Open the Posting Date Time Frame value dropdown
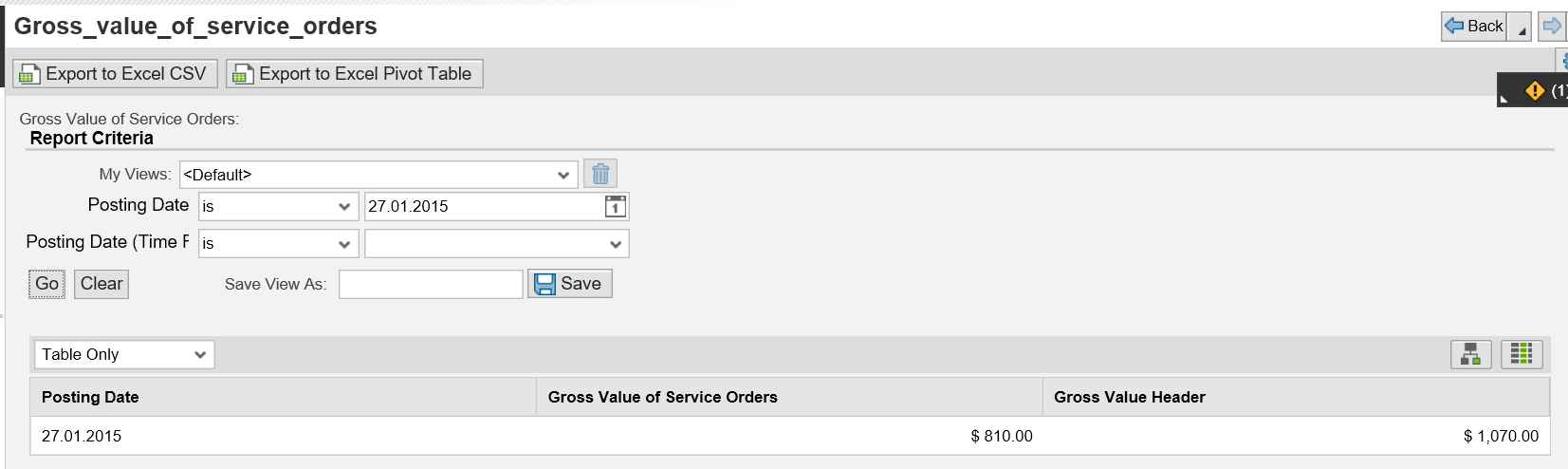 pyautogui.click(x=497, y=244)
